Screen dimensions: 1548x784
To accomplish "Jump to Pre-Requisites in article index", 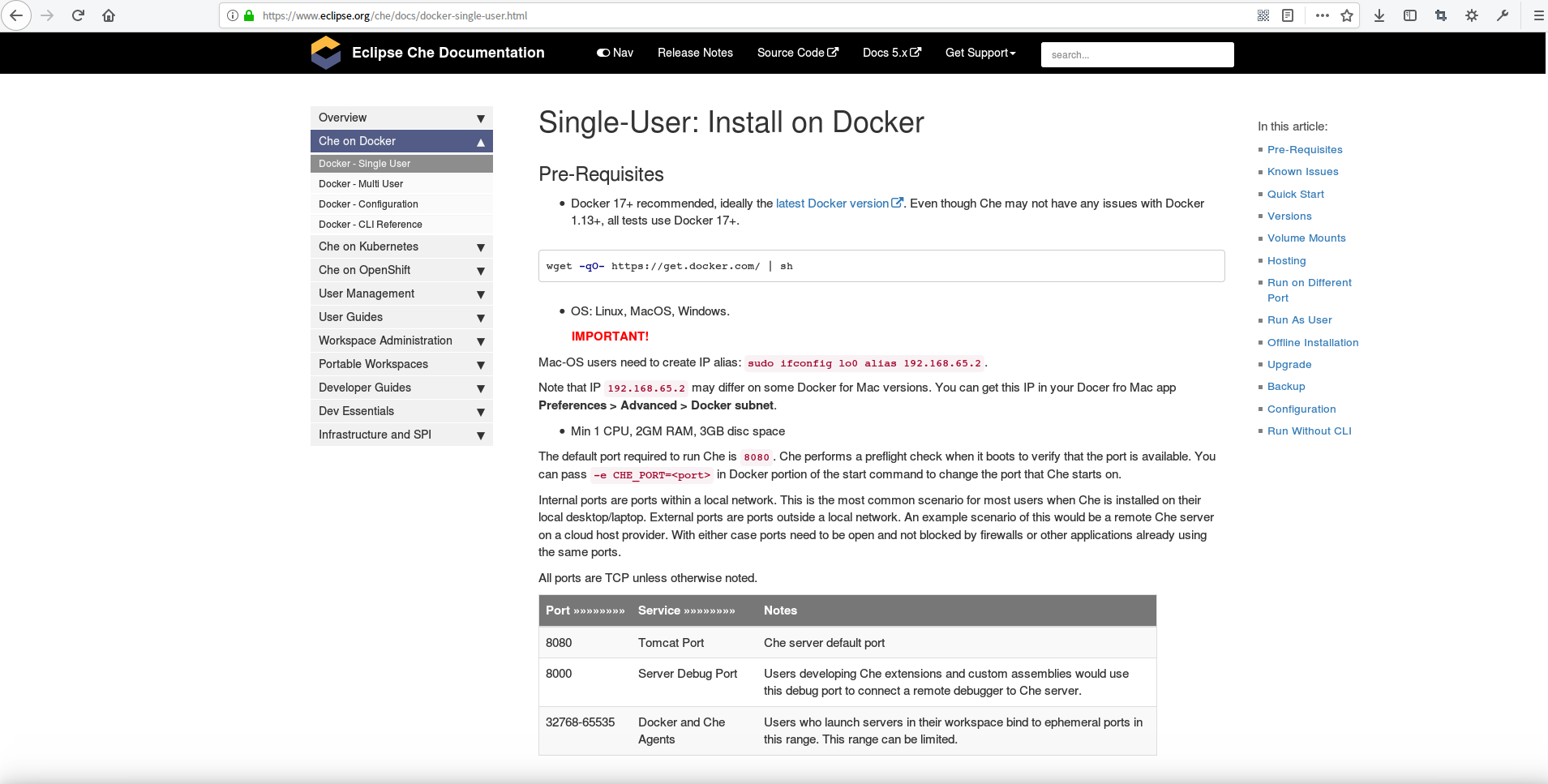I will pyautogui.click(x=1305, y=150).
